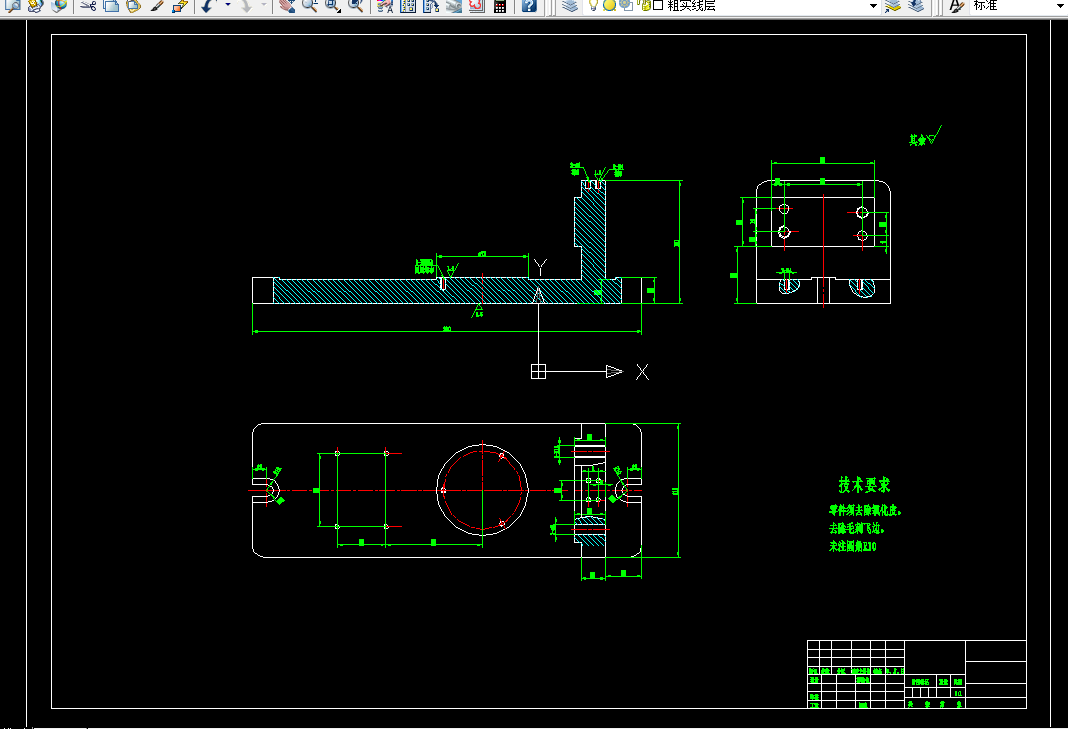Click the 3D DWF globe icon
The image size is (1068, 729).
click(59, 5)
